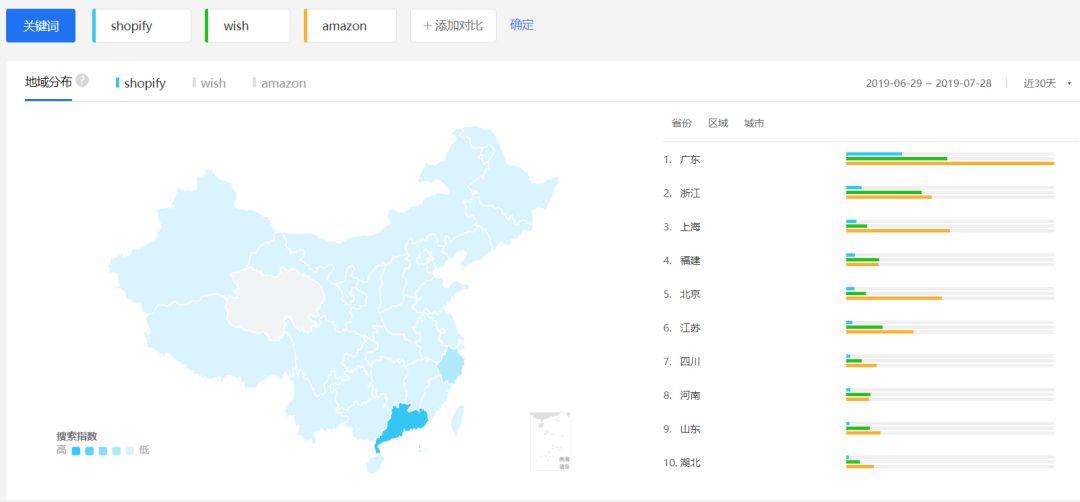Click the 搜索指数 legend label
Viewport: 1080px width, 502px height.
(x=76, y=436)
